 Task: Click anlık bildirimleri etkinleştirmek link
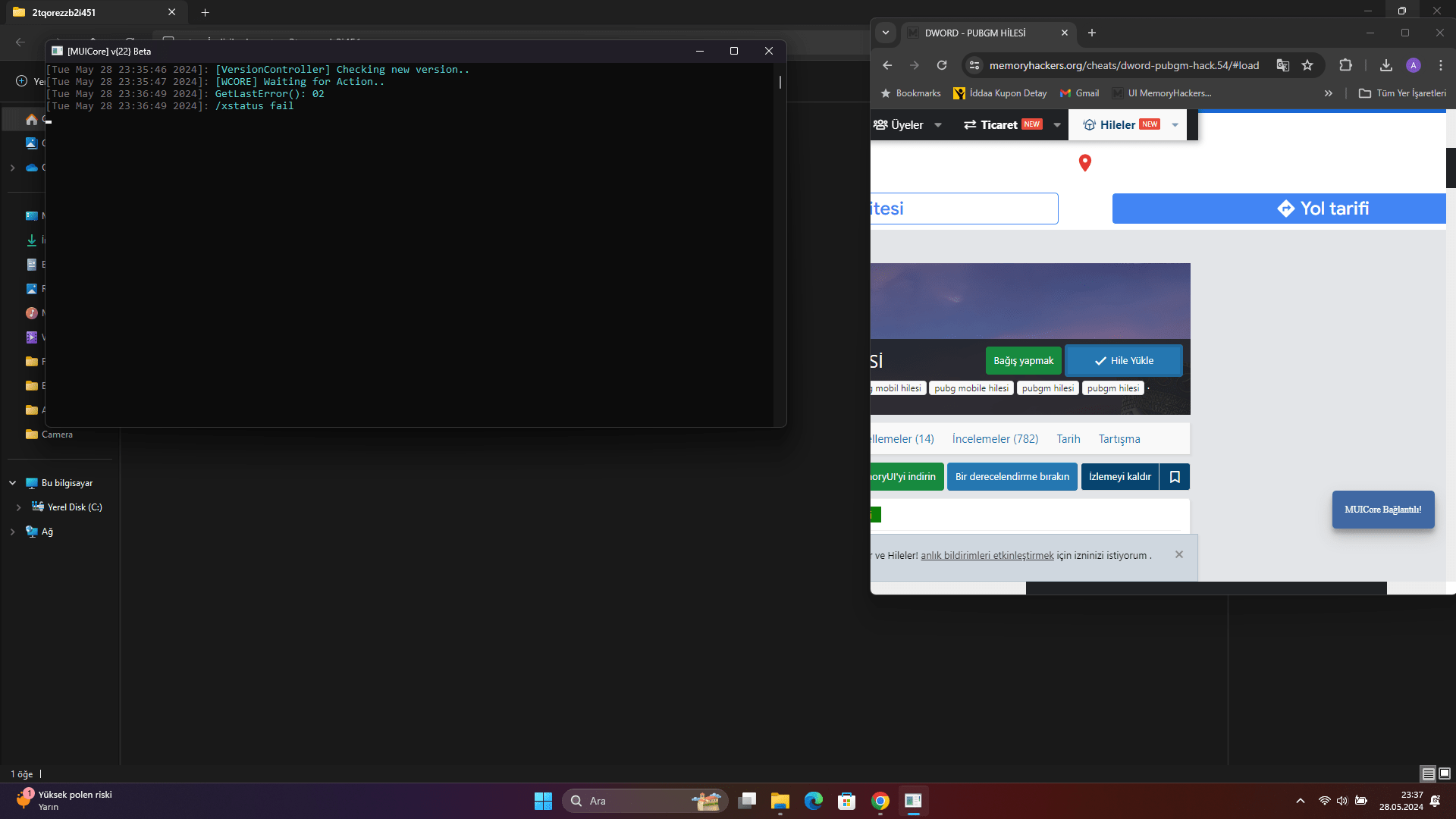point(987,556)
